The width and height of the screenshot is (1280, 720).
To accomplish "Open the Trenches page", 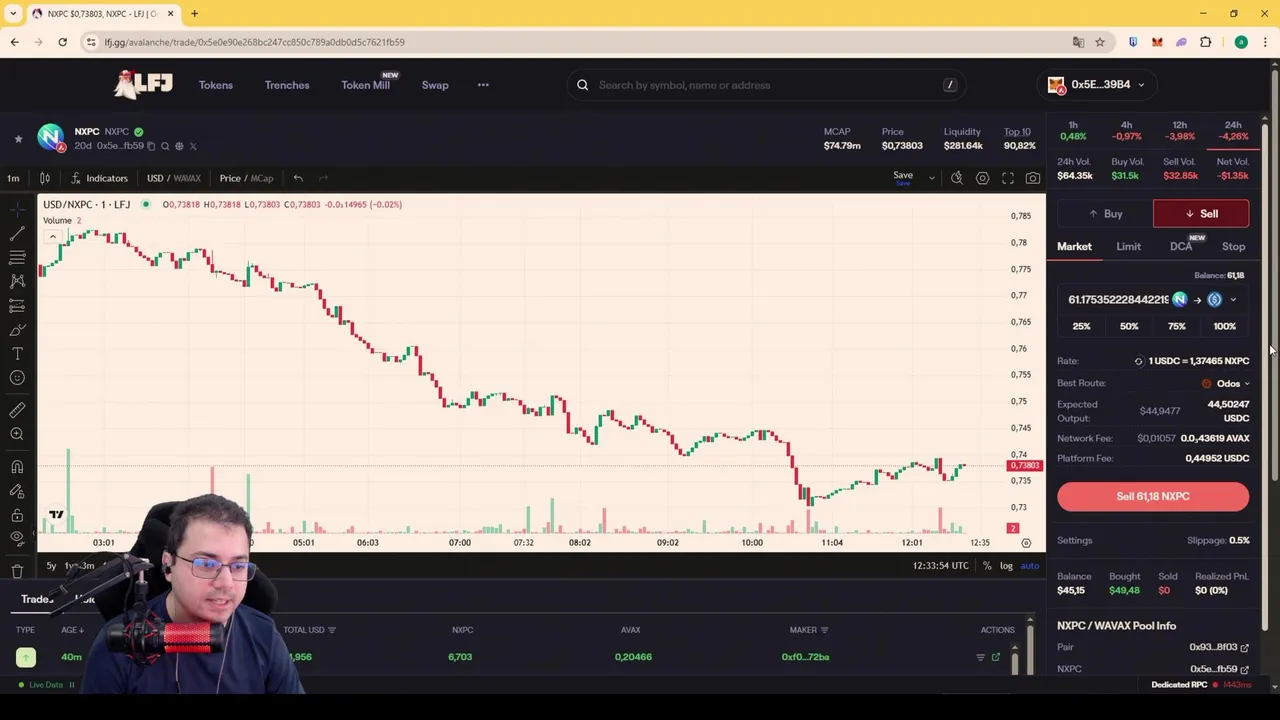I will click(x=287, y=85).
